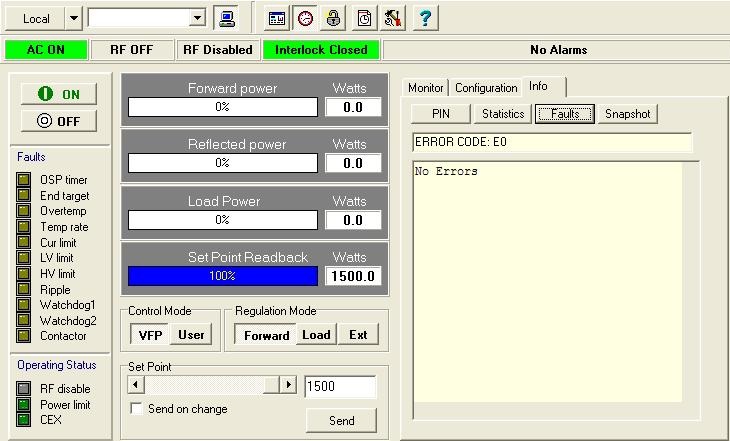
Task: Open the tools settings toolbar icon
Action: tap(393, 18)
